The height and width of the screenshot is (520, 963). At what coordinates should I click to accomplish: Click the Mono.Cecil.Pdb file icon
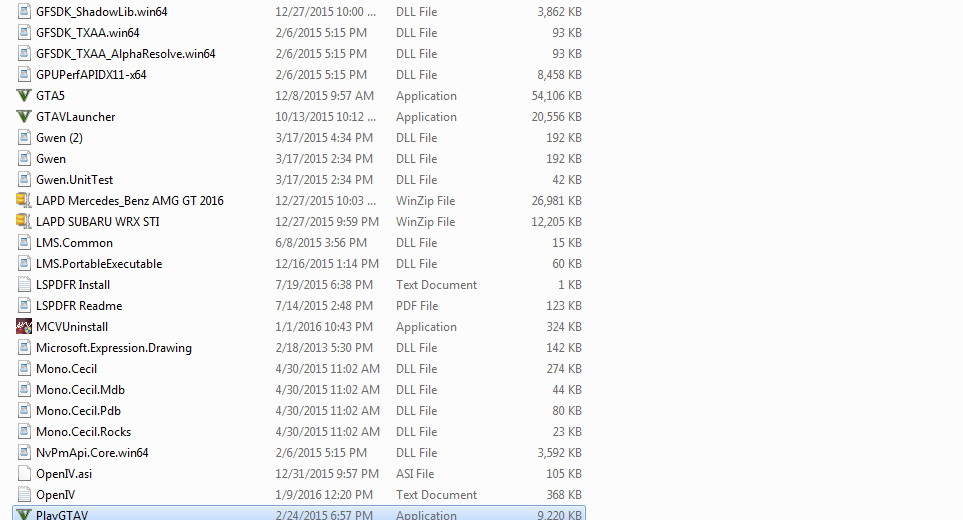pos(24,411)
